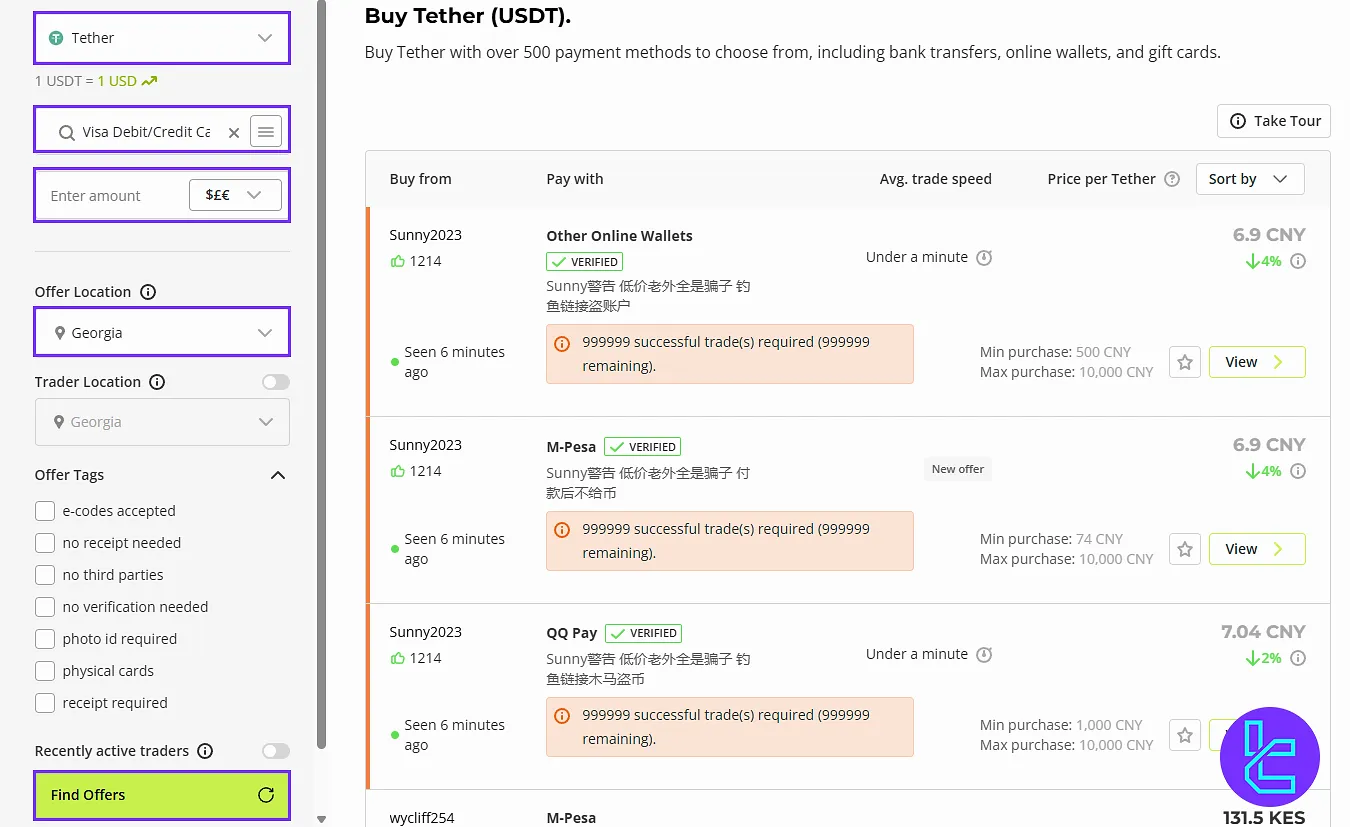
Task: Check the physical cards tag
Action: click(45, 671)
